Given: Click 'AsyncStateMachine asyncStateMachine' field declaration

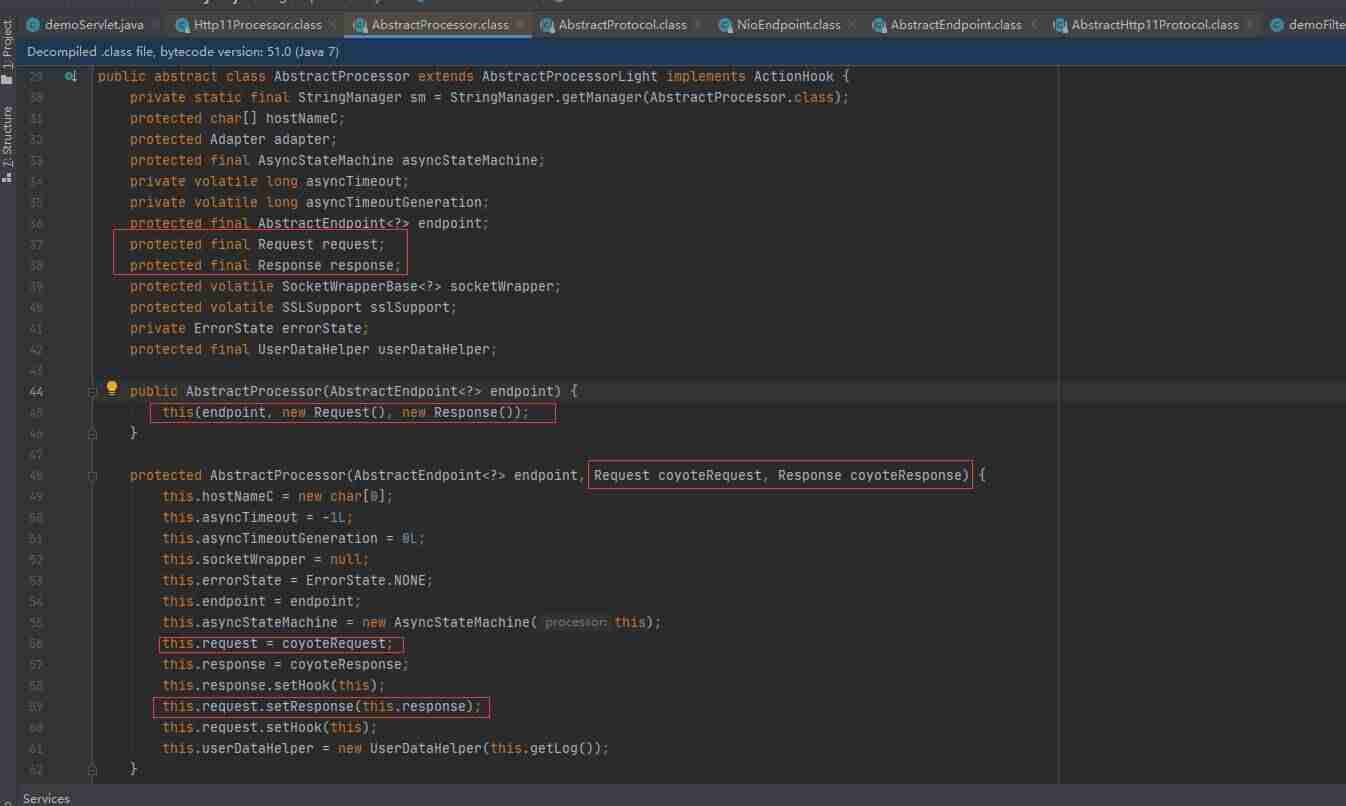Looking at the screenshot, I should [401, 160].
